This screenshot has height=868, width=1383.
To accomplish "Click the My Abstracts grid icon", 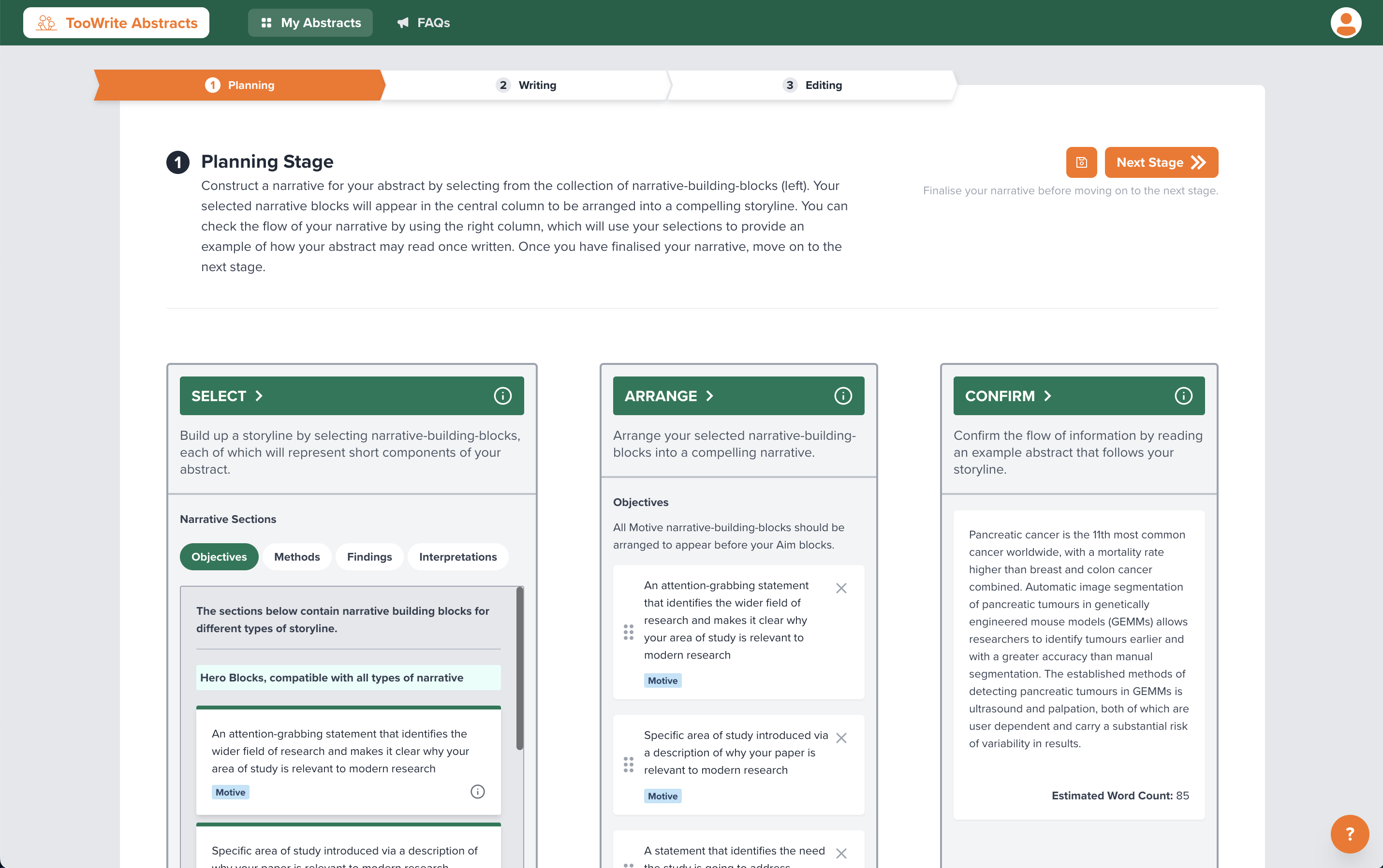I will point(266,23).
